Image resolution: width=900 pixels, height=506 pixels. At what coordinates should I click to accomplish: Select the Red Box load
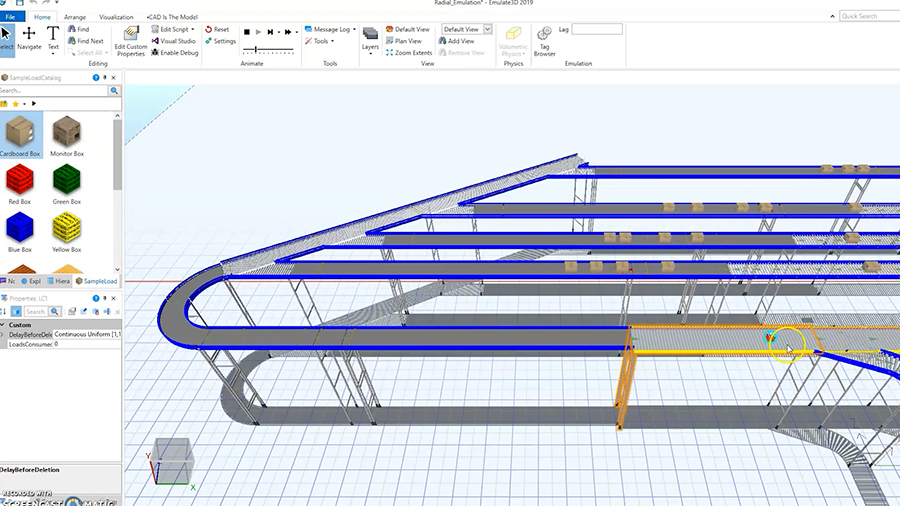click(x=19, y=182)
